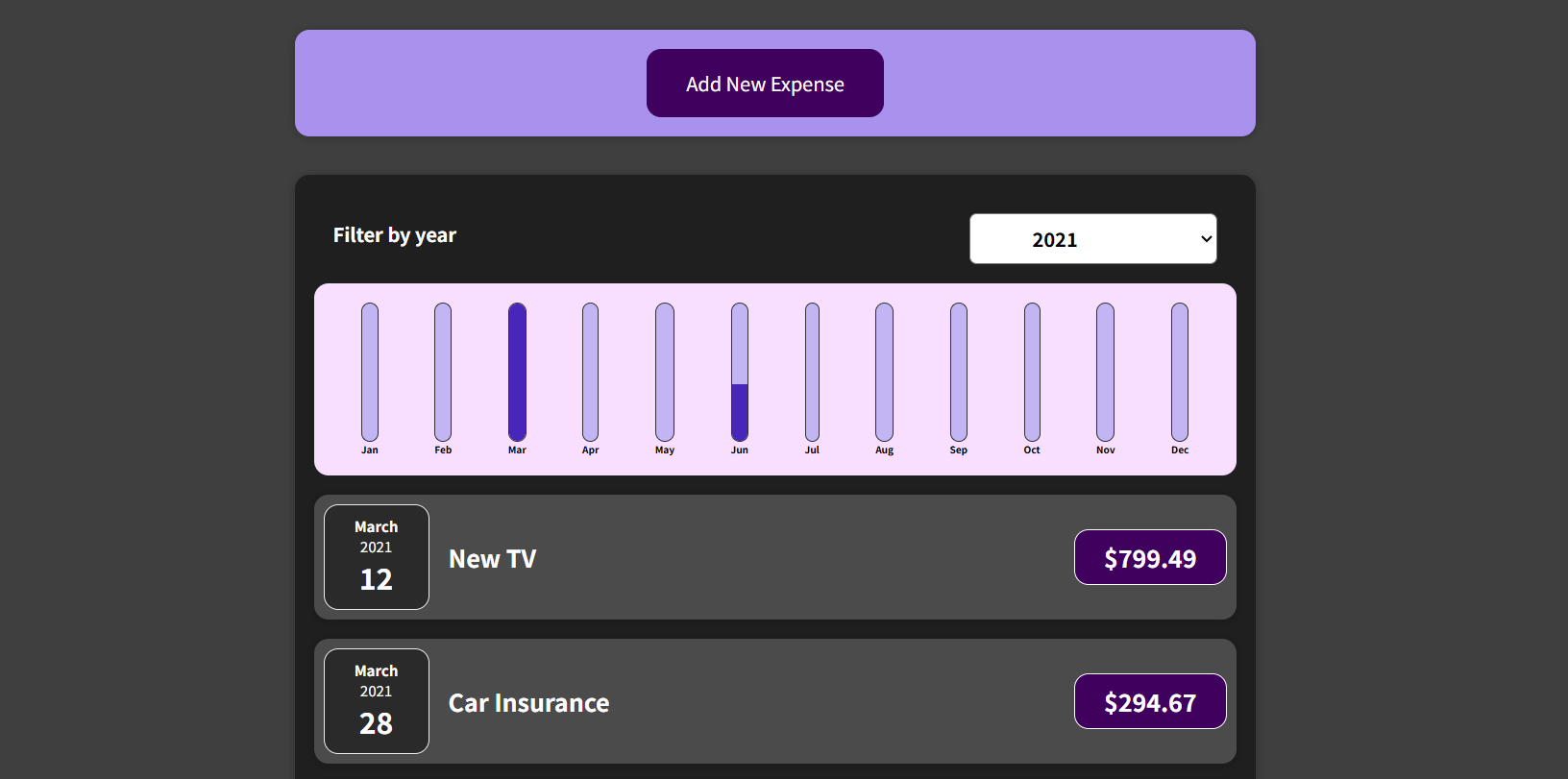The height and width of the screenshot is (779, 1568).
Task: Click the September chart bar
Action: tap(959, 372)
